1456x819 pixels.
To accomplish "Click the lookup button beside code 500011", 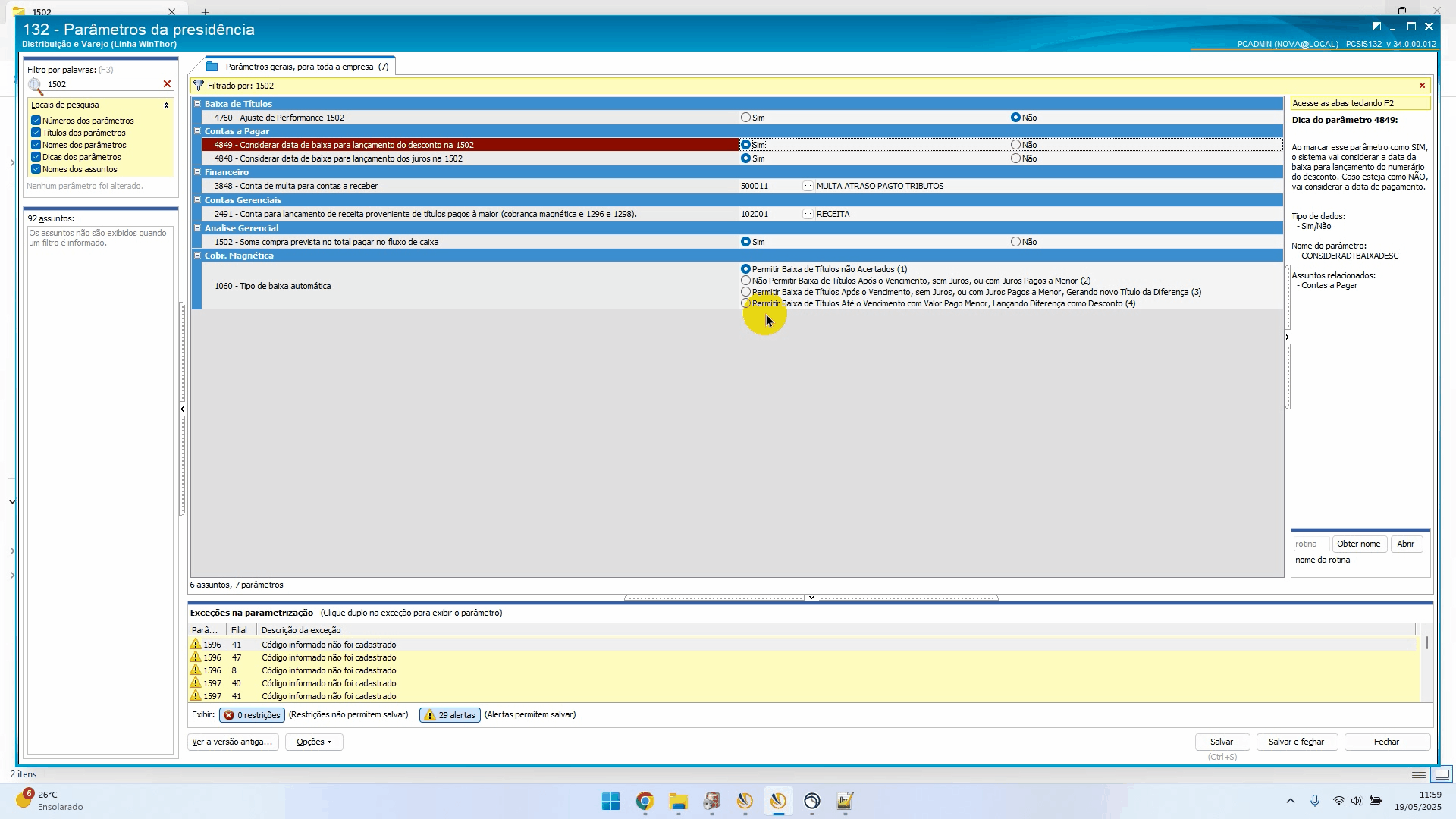I will pos(808,186).
